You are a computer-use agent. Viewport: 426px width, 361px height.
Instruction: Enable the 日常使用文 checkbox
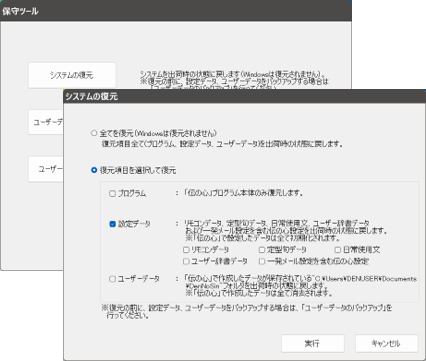(x=338, y=250)
